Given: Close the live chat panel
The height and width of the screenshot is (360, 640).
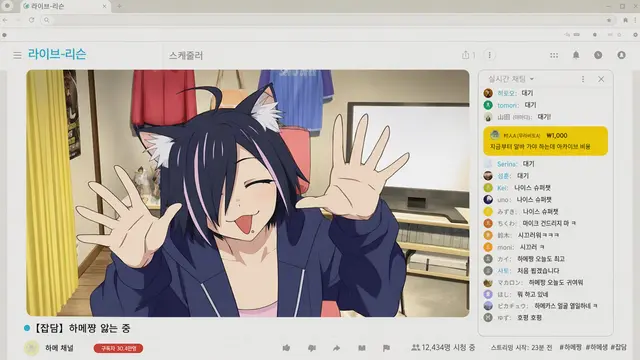Looking at the screenshot, I should coord(601,79).
